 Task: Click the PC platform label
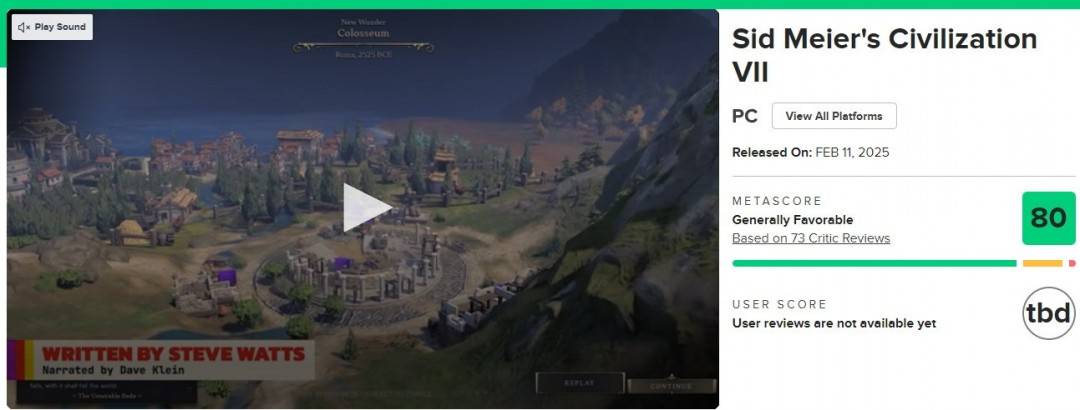click(745, 116)
